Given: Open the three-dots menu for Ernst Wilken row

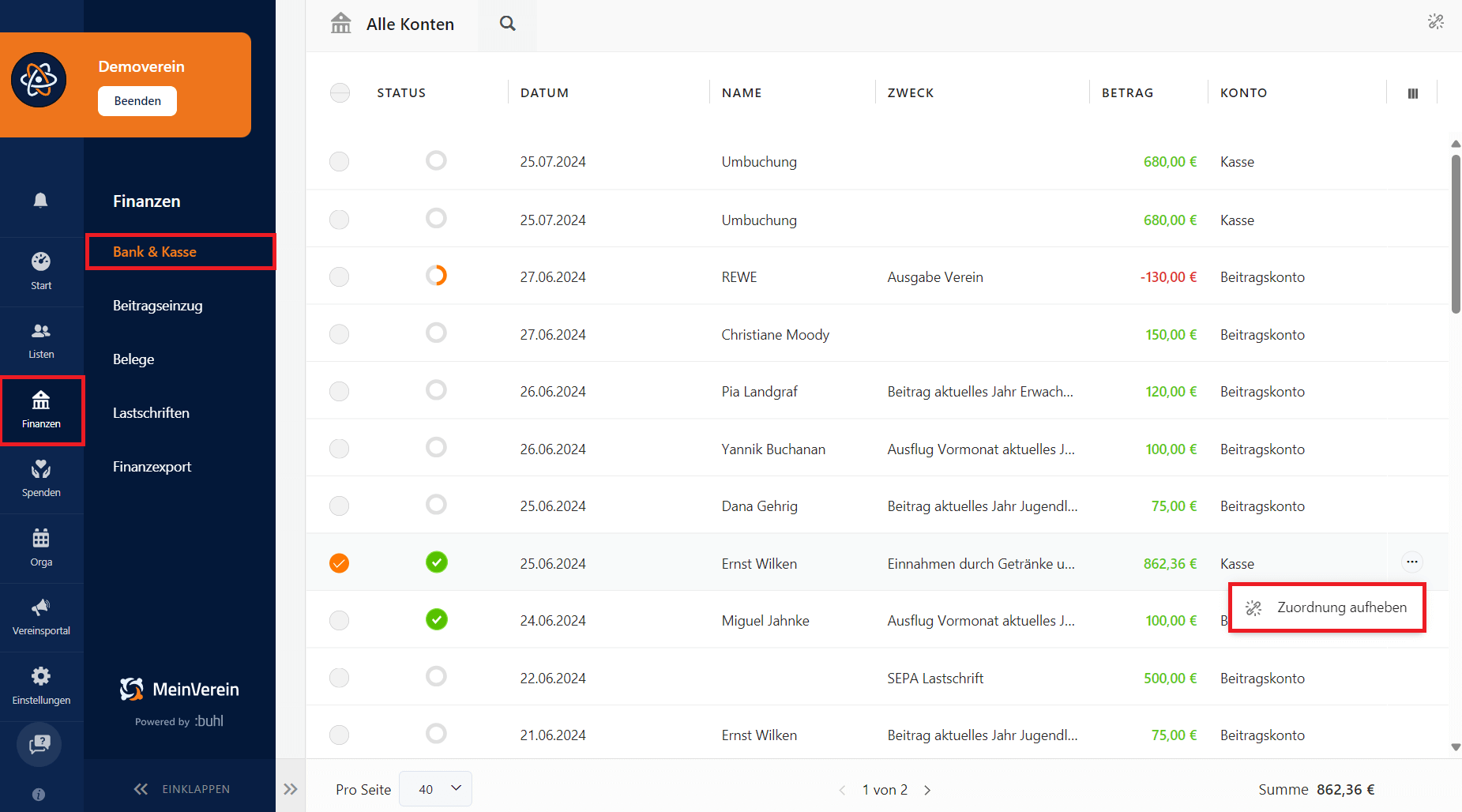Looking at the screenshot, I should (1412, 562).
